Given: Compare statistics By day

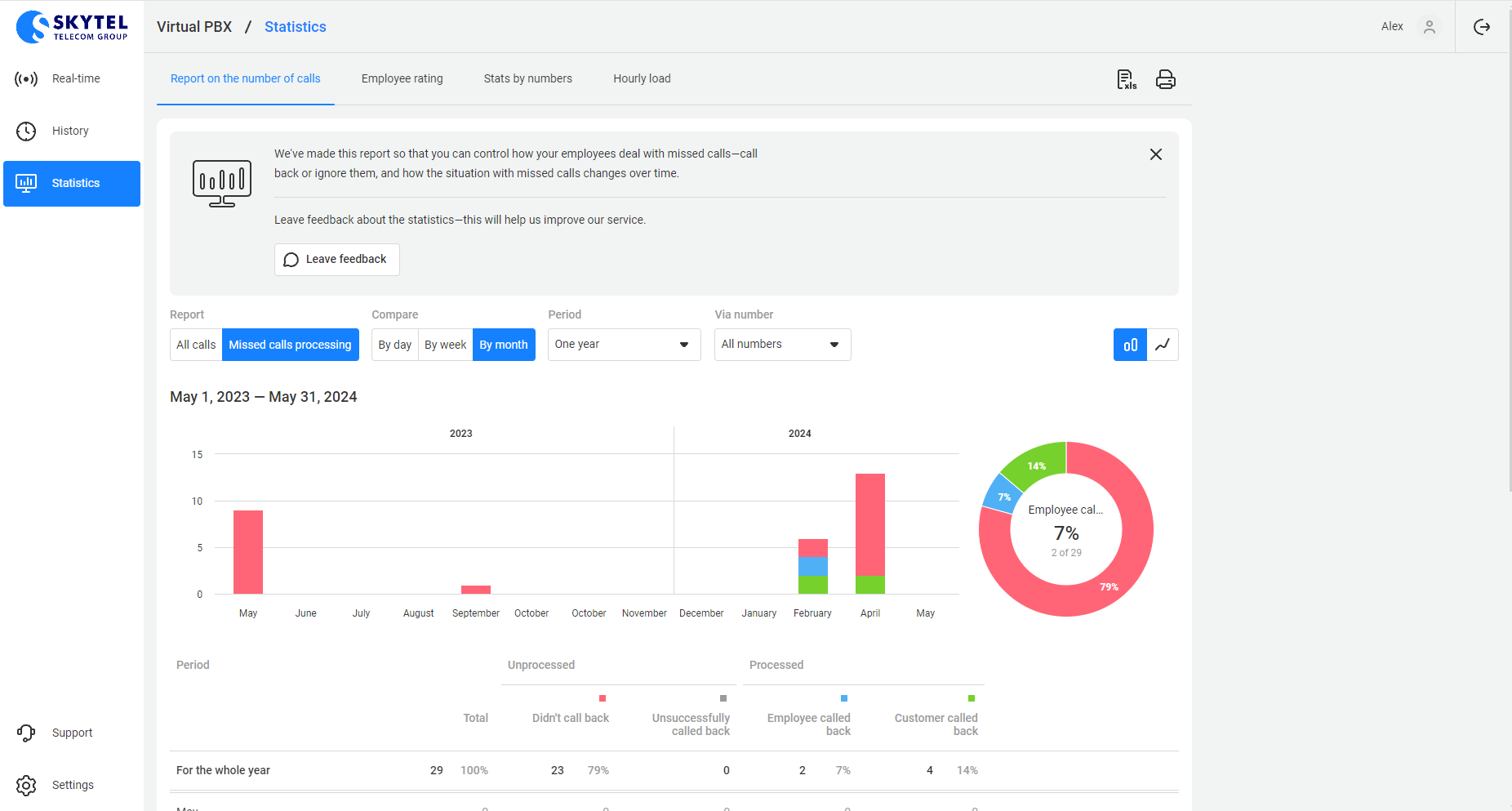Looking at the screenshot, I should pos(394,345).
